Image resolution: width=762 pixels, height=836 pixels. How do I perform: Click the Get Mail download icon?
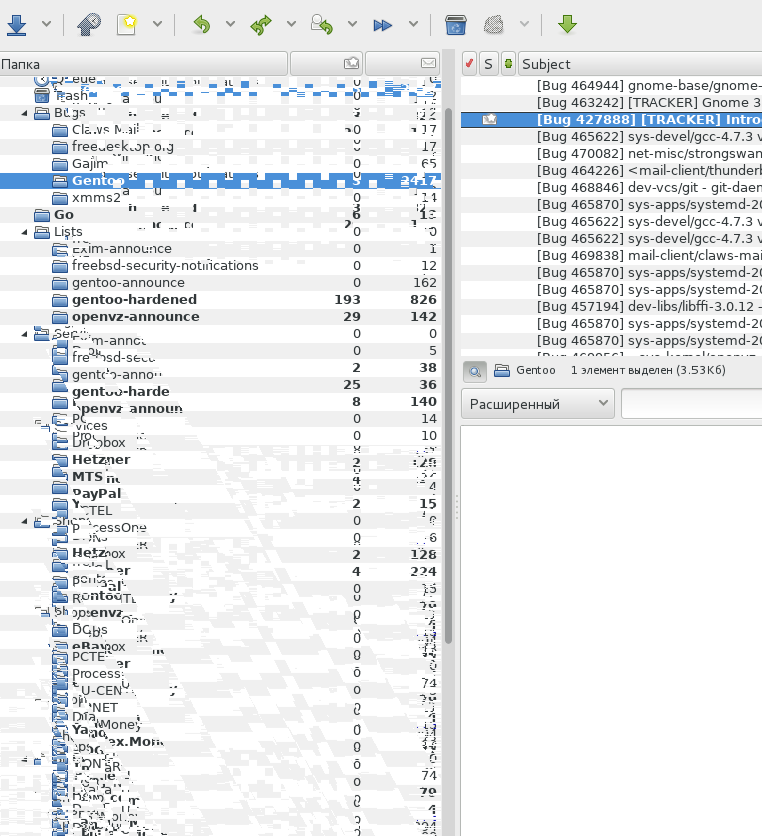[15, 25]
